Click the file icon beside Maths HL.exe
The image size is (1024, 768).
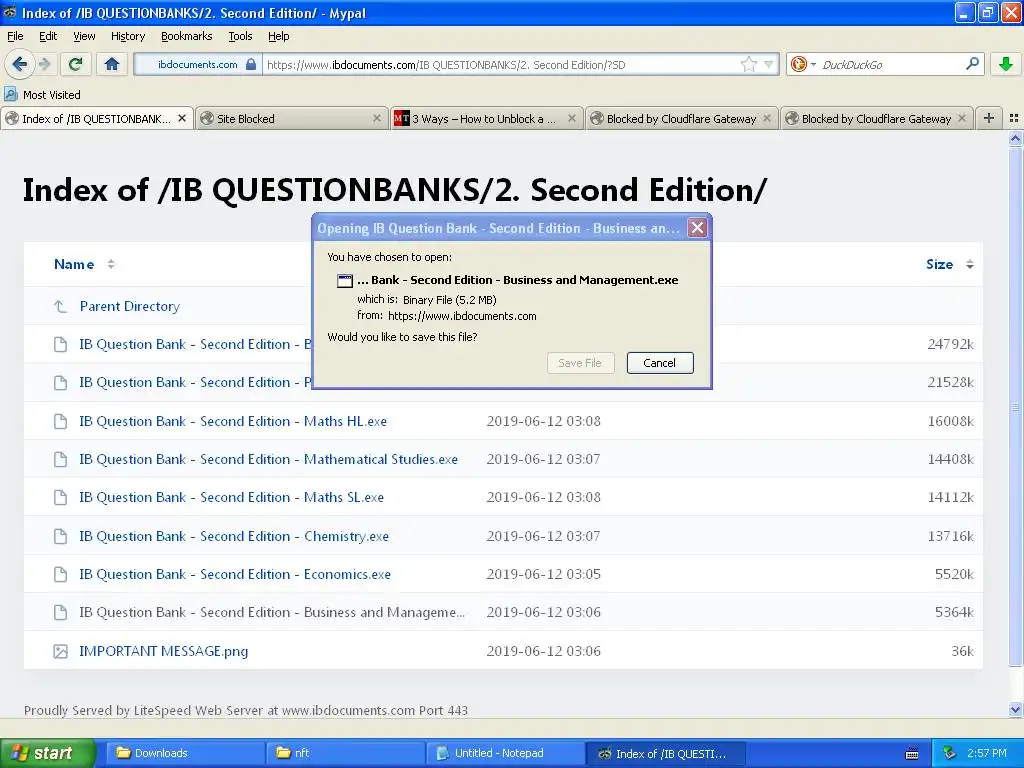60,421
